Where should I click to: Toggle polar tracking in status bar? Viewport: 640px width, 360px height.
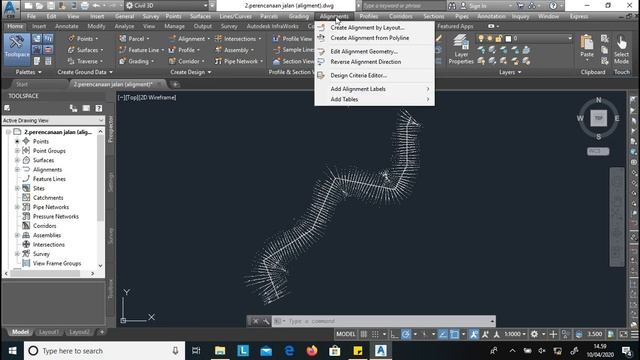[x=406, y=334]
